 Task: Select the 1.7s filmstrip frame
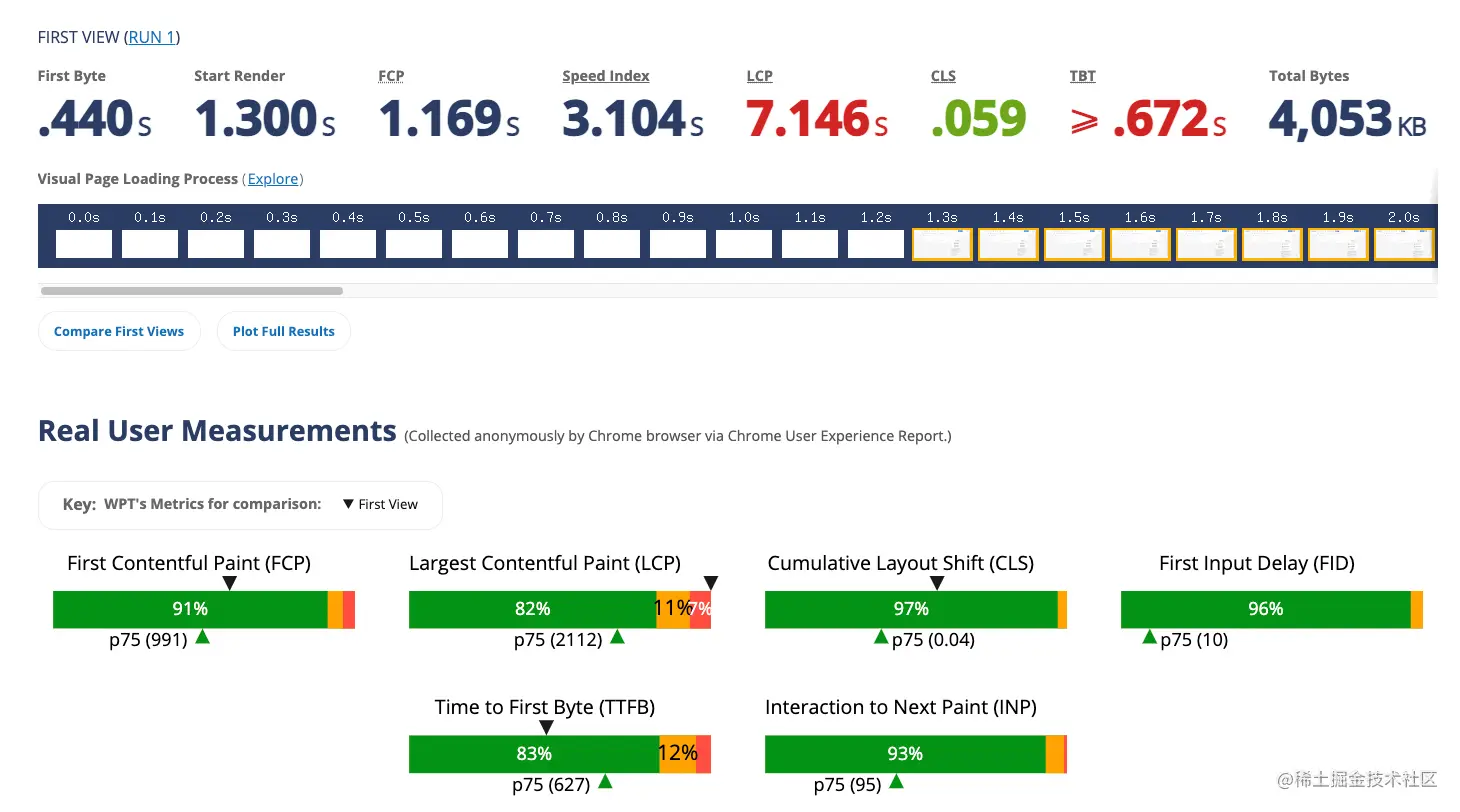click(x=1206, y=244)
